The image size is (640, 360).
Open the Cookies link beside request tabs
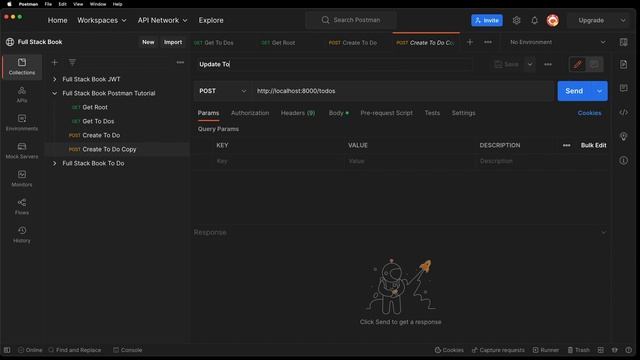click(x=589, y=113)
